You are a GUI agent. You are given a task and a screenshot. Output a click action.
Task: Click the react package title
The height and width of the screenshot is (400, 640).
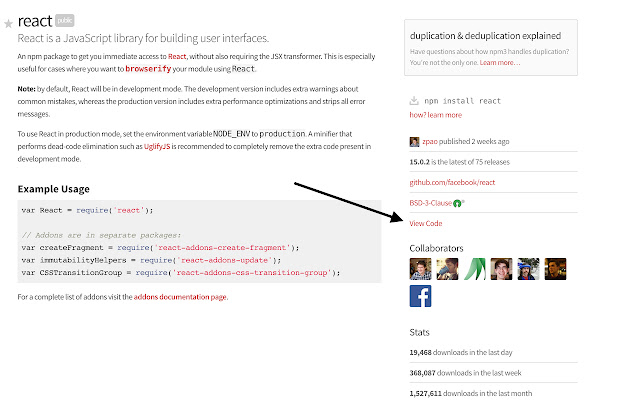35,21
